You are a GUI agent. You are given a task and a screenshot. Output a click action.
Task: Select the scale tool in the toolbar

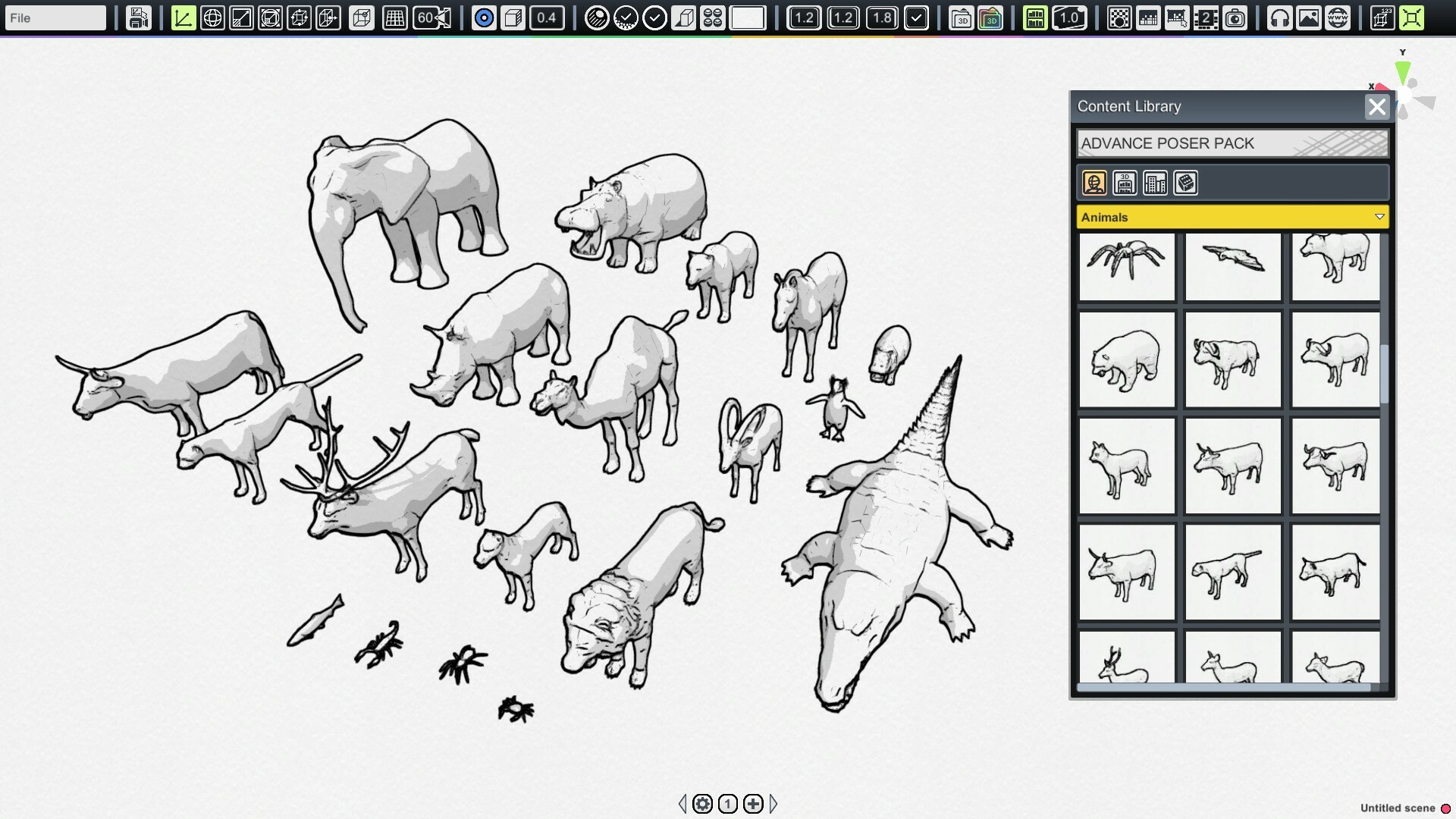coord(243,17)
